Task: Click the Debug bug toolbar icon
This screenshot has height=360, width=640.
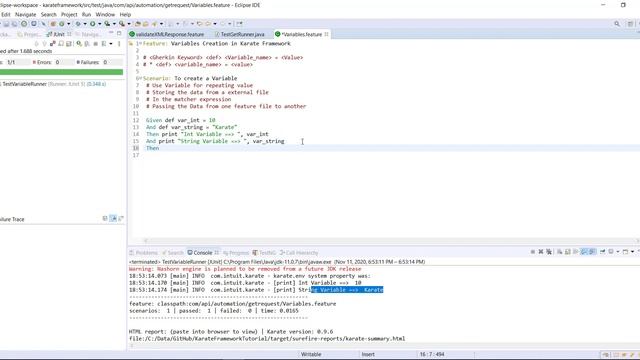Action: click(x=78, y=24)
